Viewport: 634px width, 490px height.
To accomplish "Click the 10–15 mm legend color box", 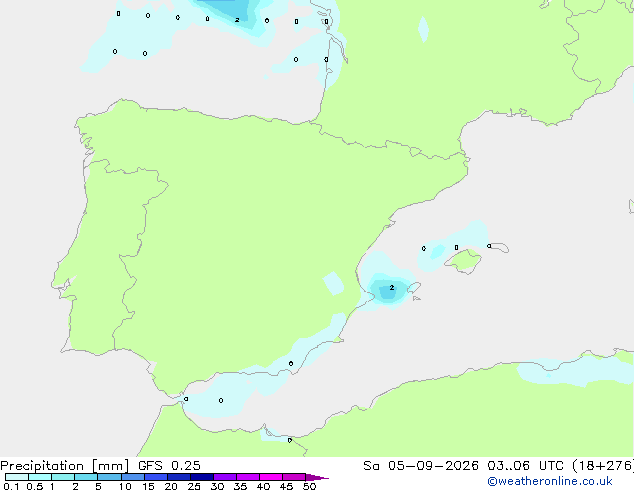I will coord(132,477).
